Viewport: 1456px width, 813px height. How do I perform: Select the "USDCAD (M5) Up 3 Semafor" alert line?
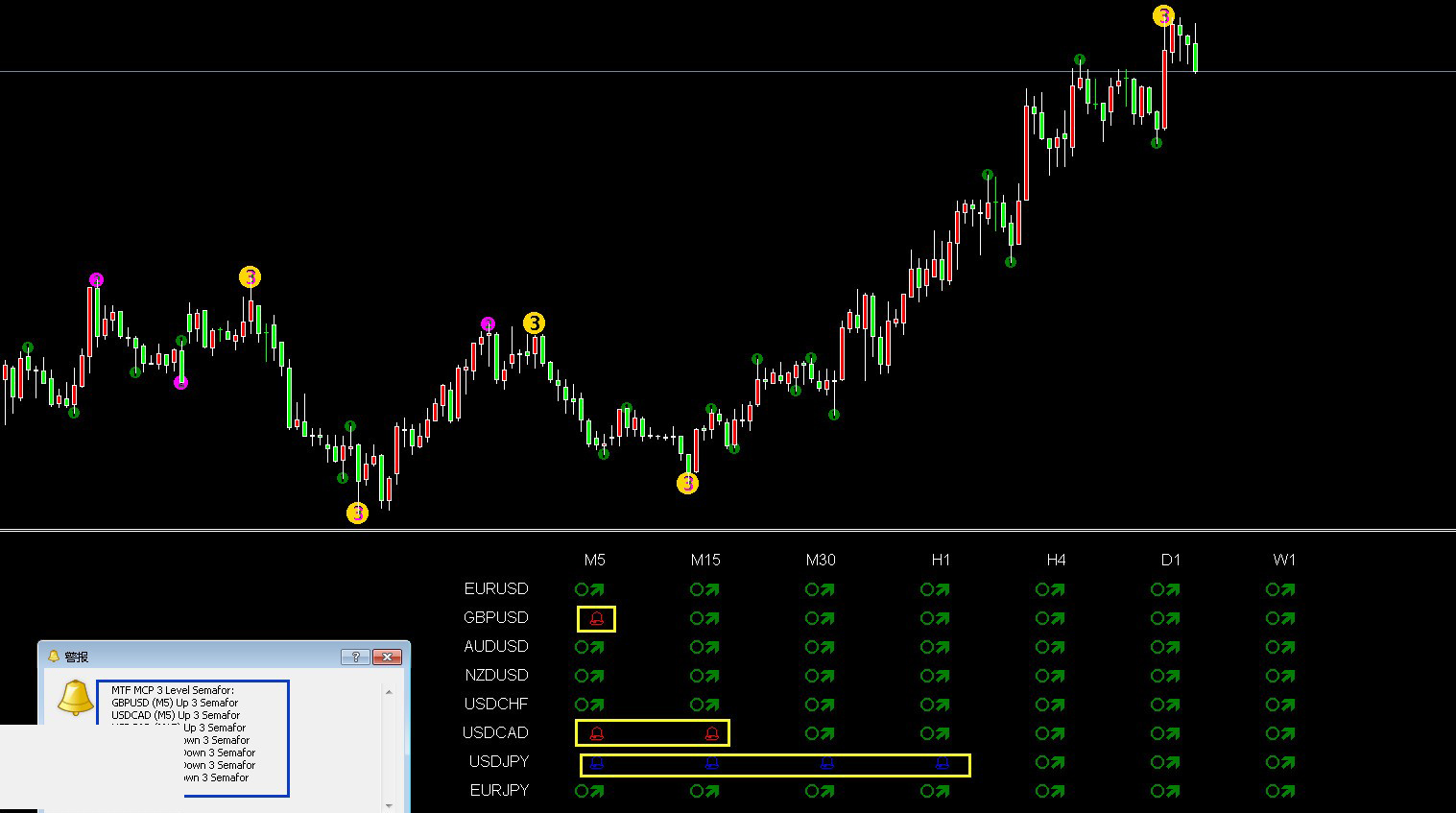[x=175, y=715]
